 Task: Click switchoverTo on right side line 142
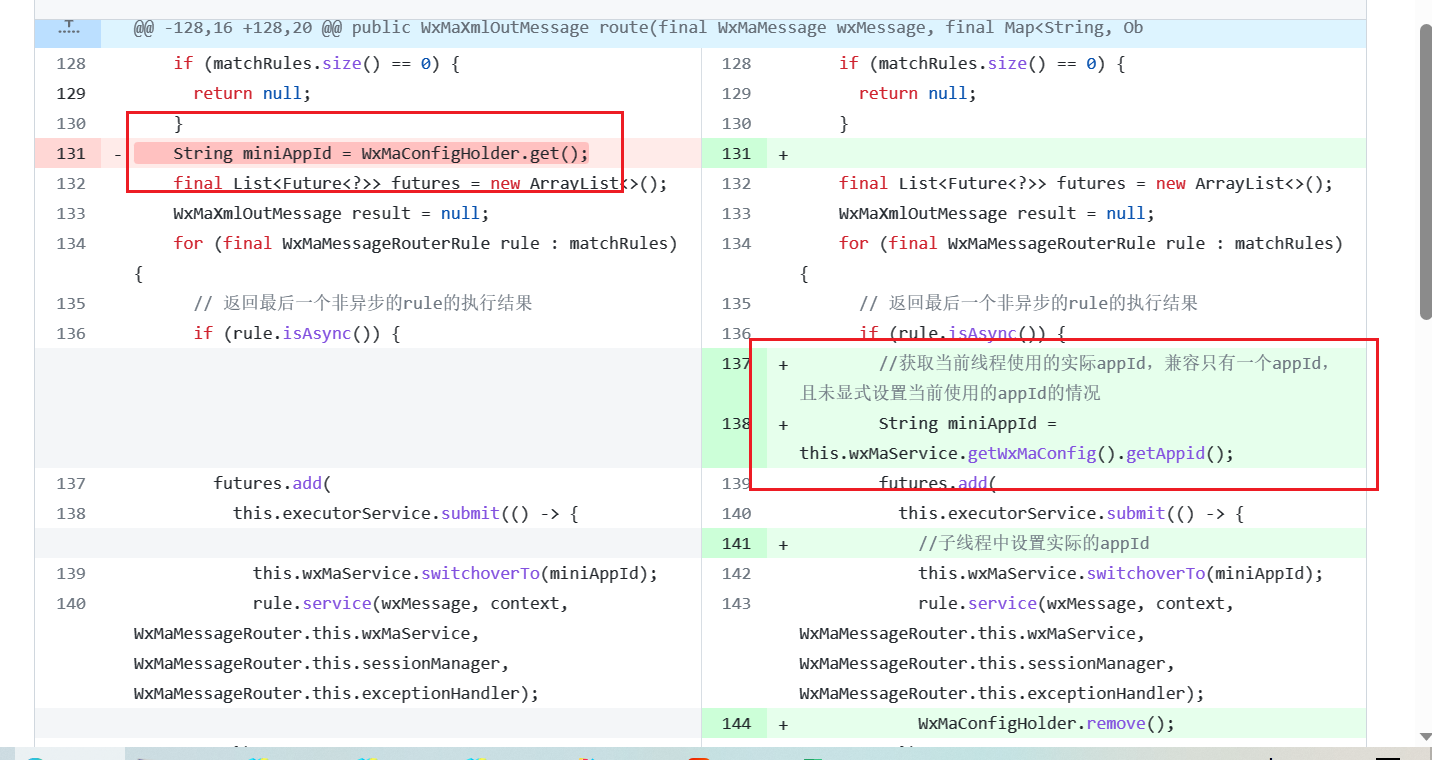pos(1145,573)
